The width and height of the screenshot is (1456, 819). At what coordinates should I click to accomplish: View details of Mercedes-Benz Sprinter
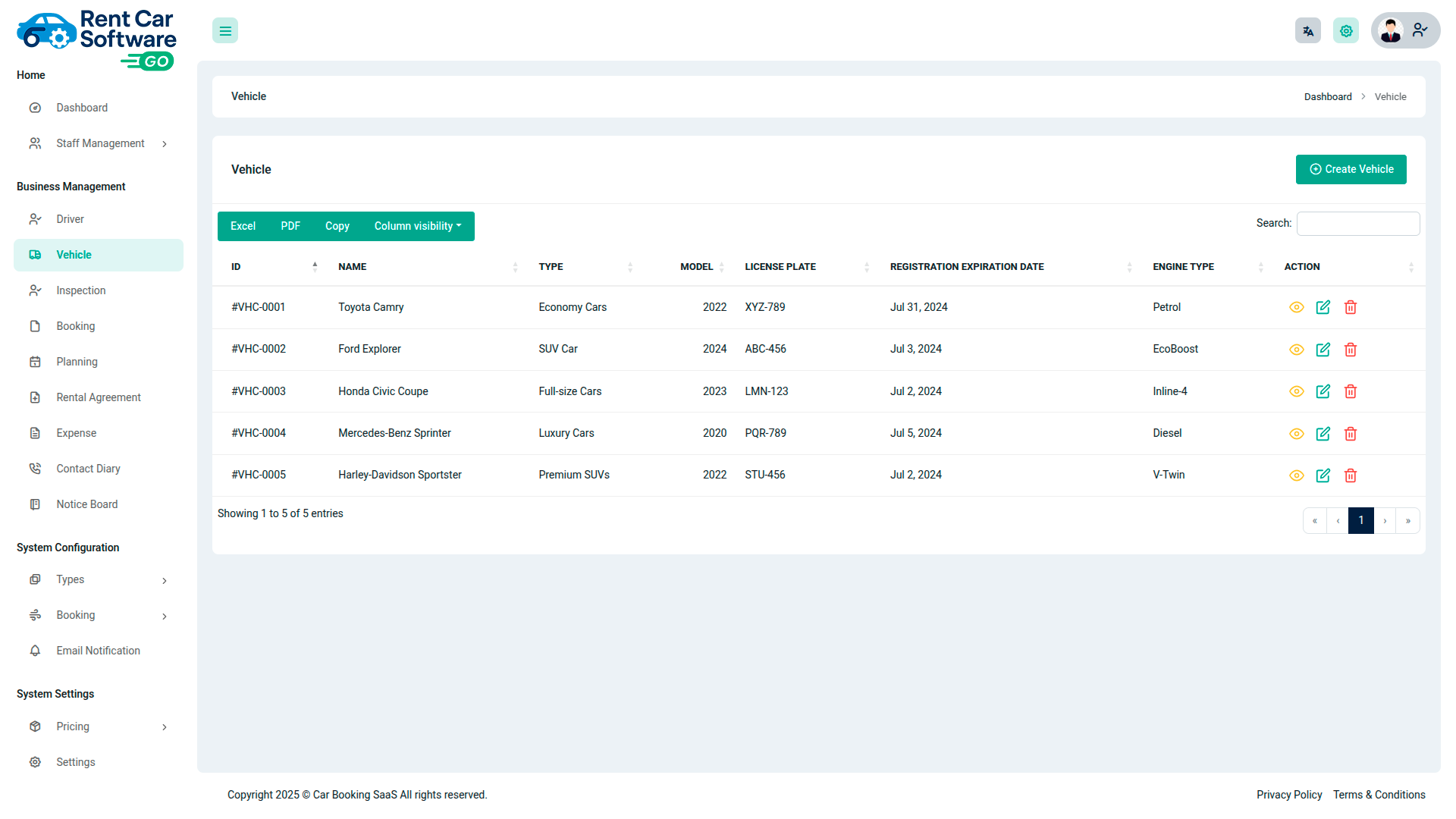click(x=1297, y=434)
